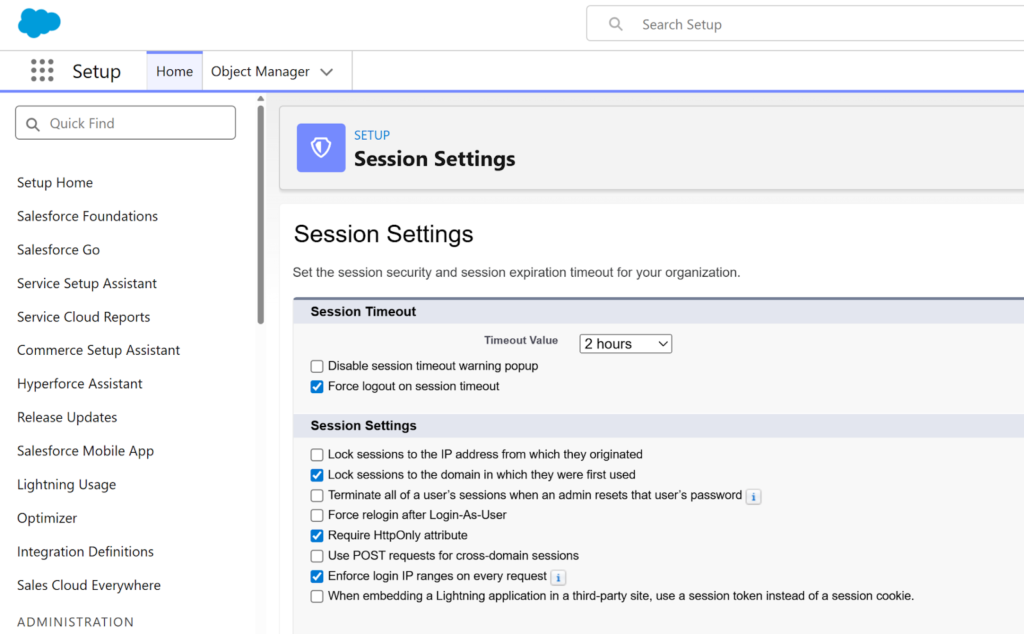Open the Object Manager tab
The height and width of the screenshot is (634, 1024).
(x=260, y=72)
